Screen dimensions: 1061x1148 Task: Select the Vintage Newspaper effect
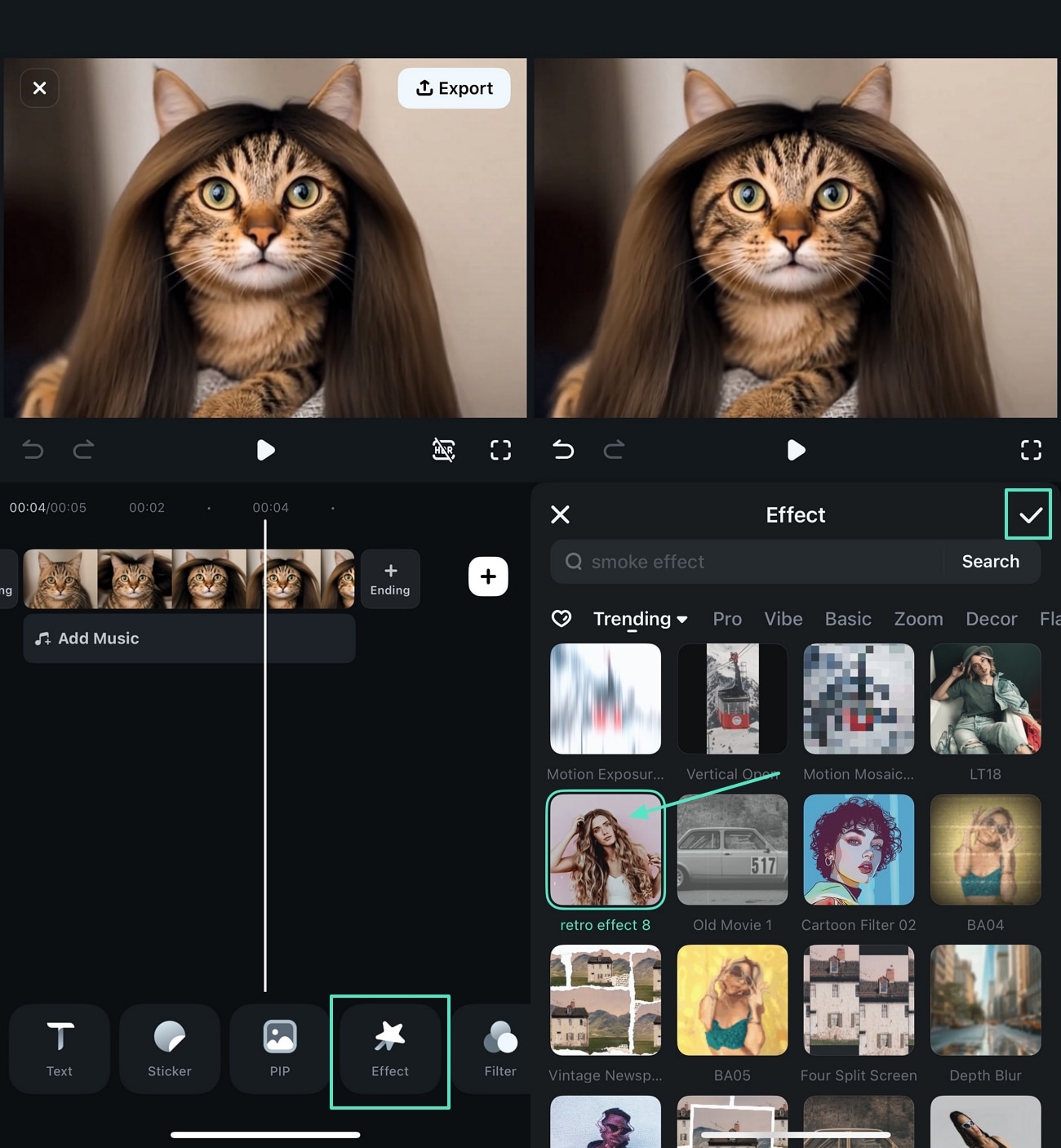tap(606, 1000)
